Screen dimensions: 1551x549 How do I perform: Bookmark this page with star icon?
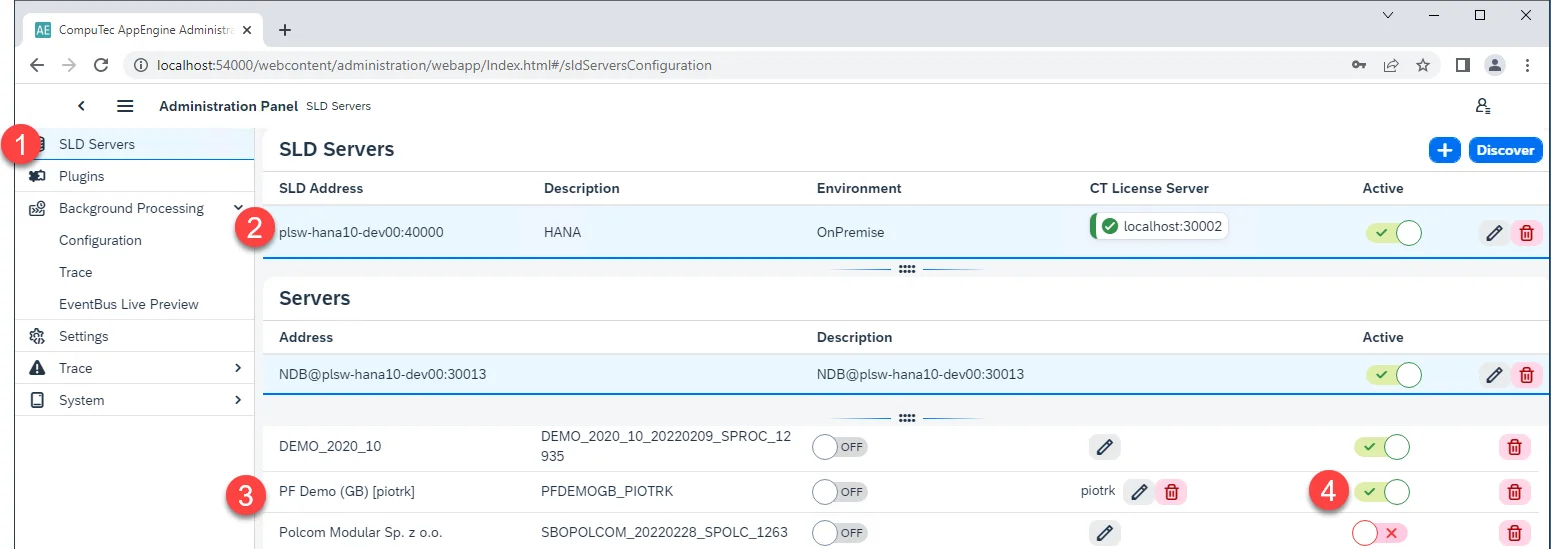coord(1423,65)
